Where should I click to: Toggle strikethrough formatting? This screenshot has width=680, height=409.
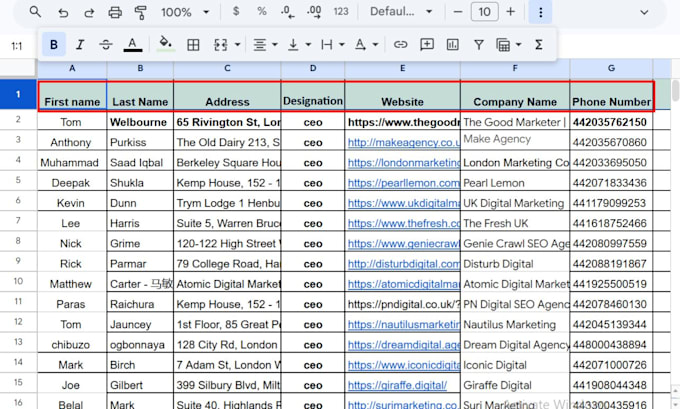106,44
